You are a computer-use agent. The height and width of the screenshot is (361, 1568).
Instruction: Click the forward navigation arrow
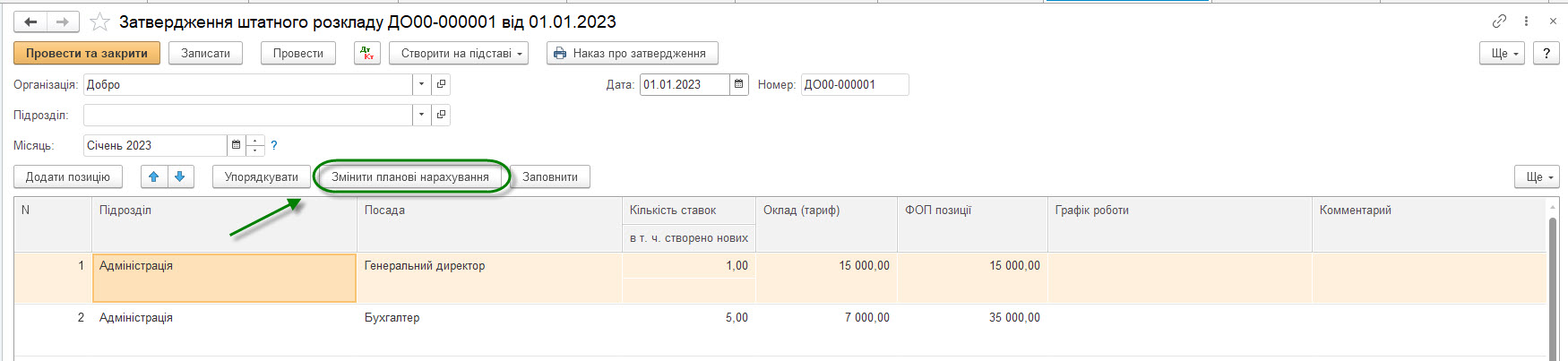coord(63,21)
